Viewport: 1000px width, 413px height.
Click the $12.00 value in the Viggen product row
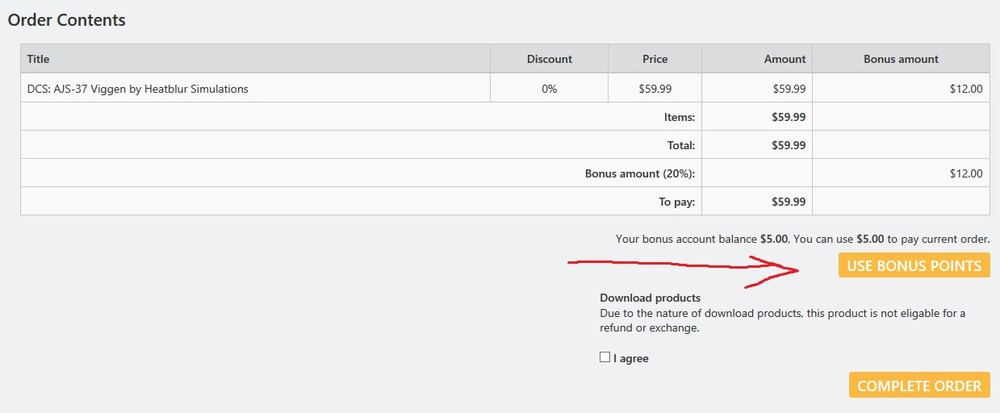[966, 89]
